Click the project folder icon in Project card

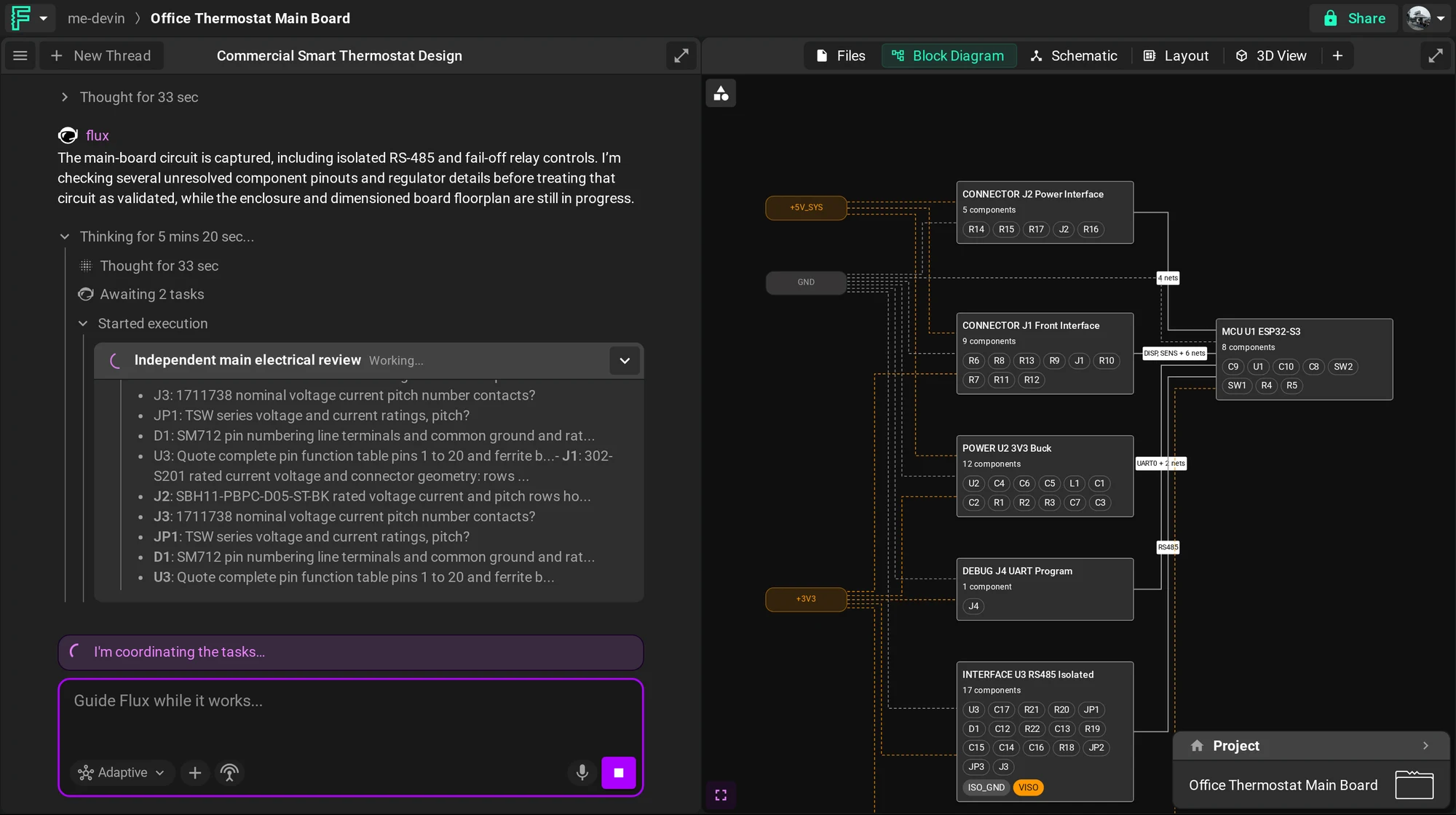1414,785
